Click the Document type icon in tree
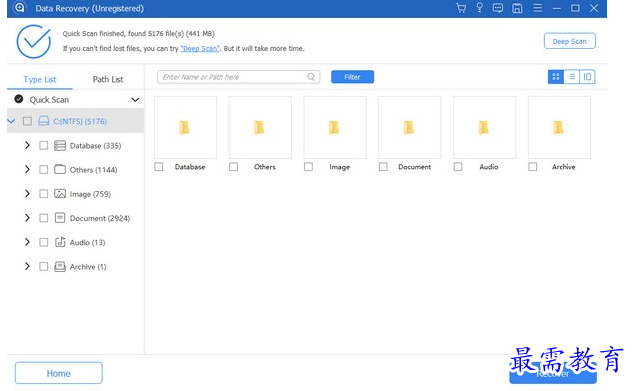The height and width of the screenshot is (391, 632). coord(60,218)
